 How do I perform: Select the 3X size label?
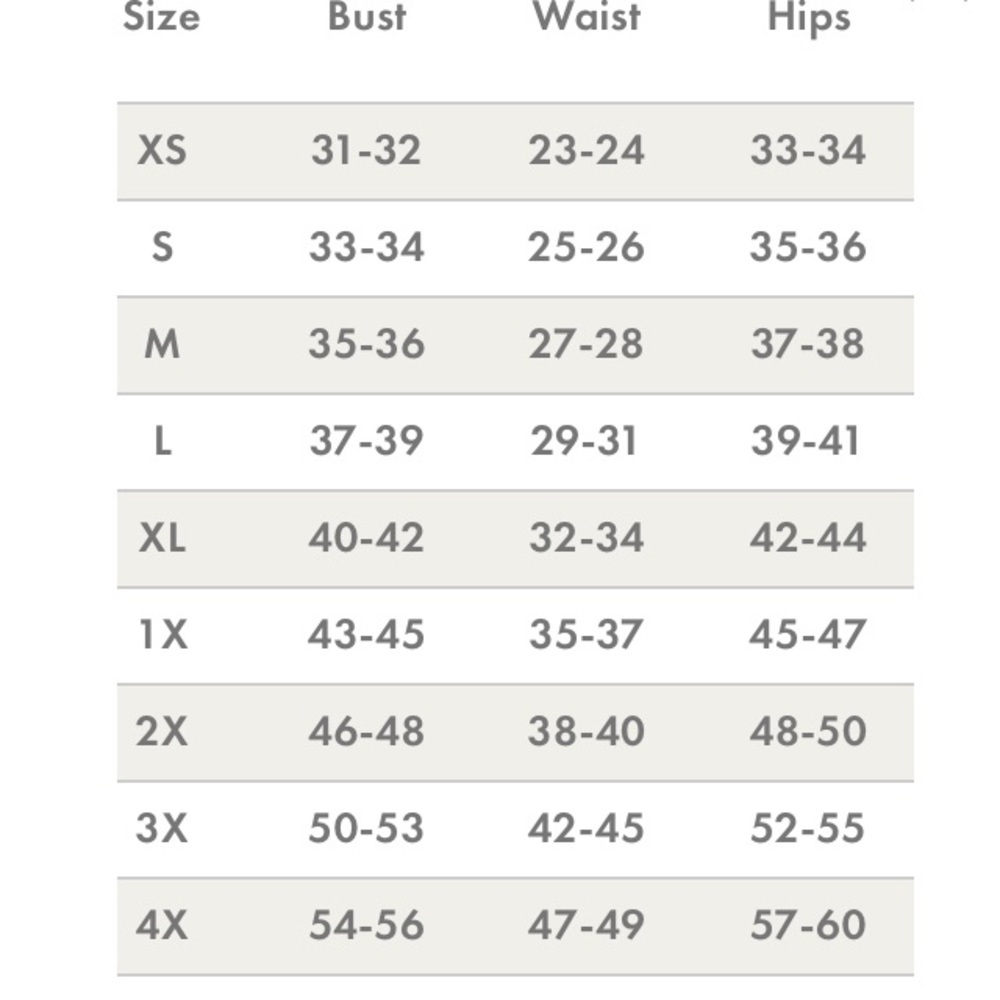(x=162, y=828)
